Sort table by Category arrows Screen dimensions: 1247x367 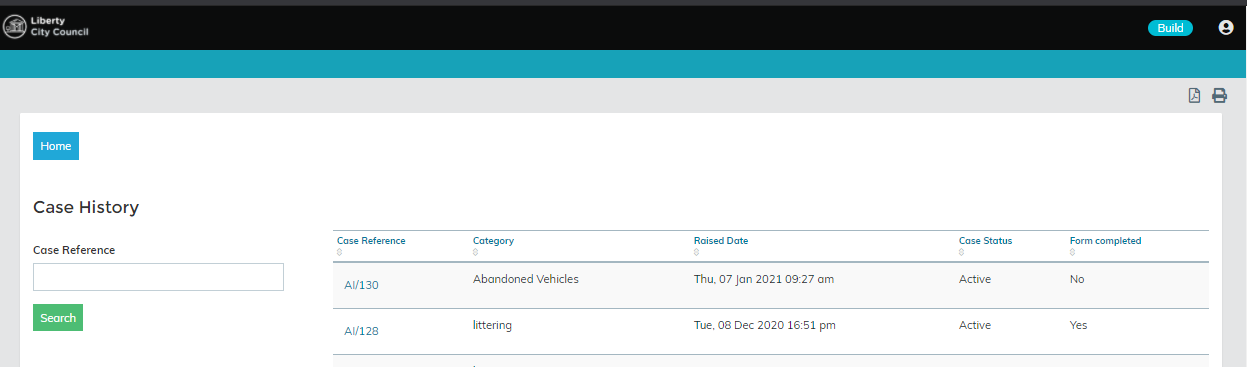476,252
